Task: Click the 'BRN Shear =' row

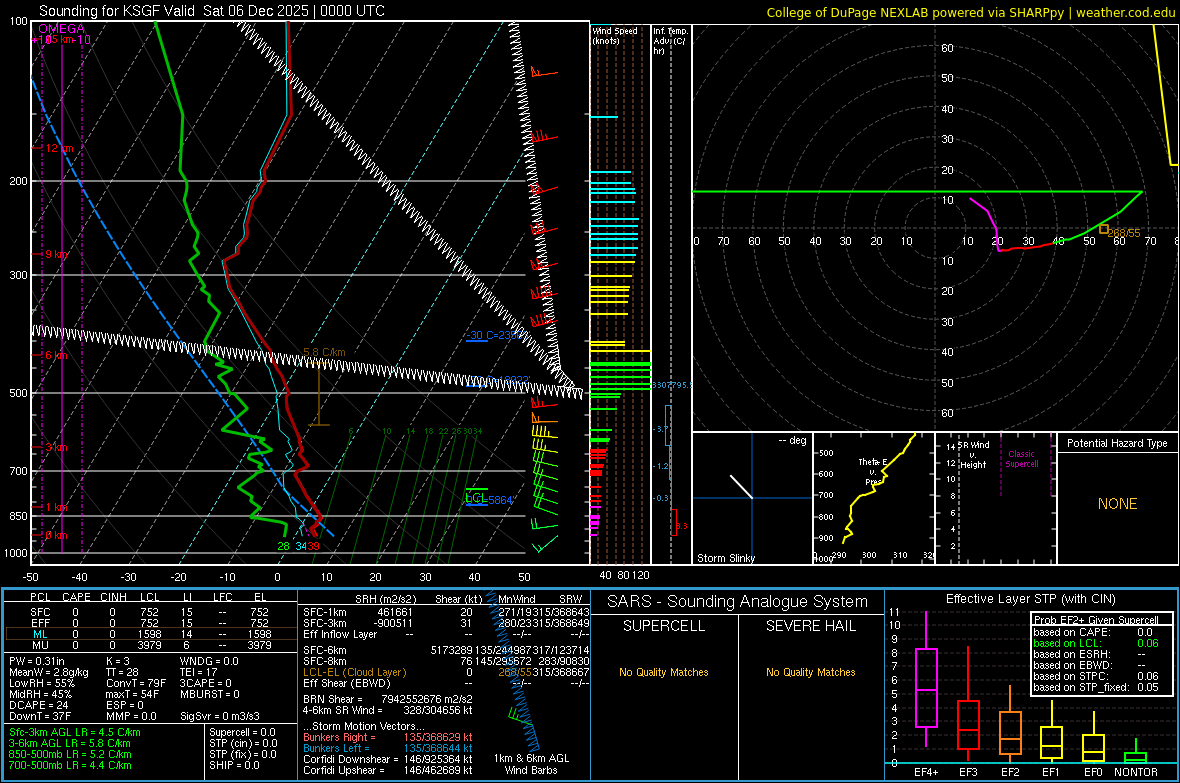Action: (x=388, y=699)
